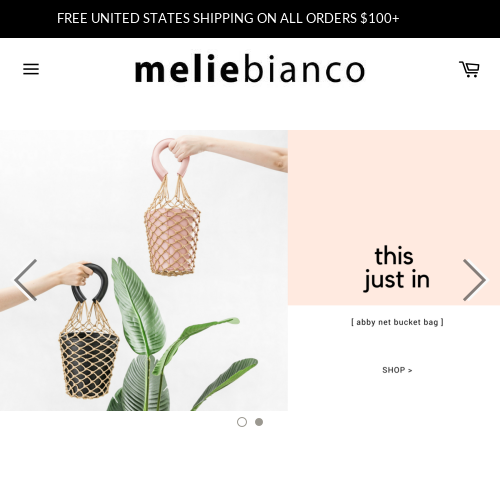Advance to the next slide arrow
Screen dimensions: 500x500
[475, 280]
